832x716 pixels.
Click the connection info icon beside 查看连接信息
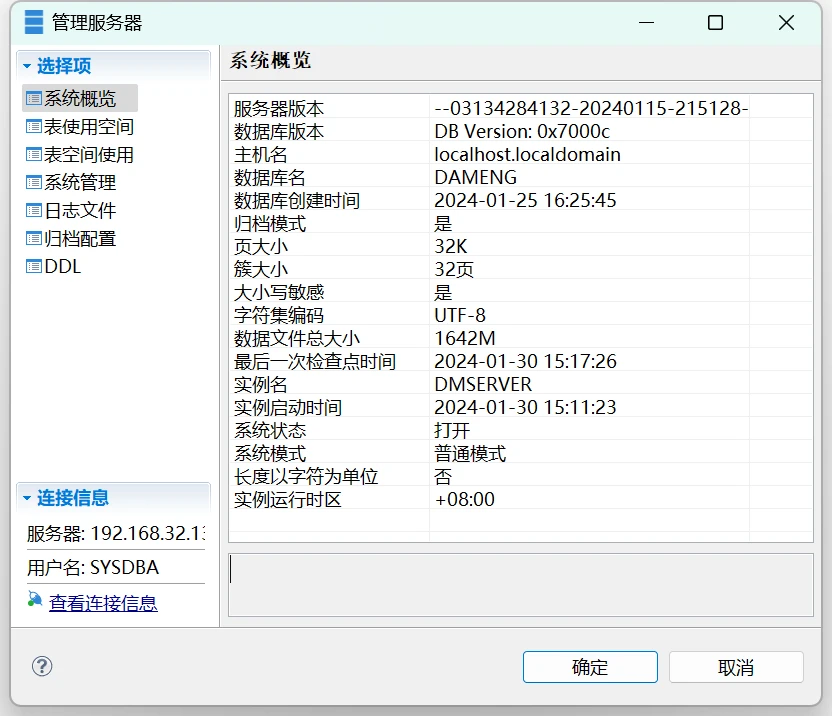35,600
